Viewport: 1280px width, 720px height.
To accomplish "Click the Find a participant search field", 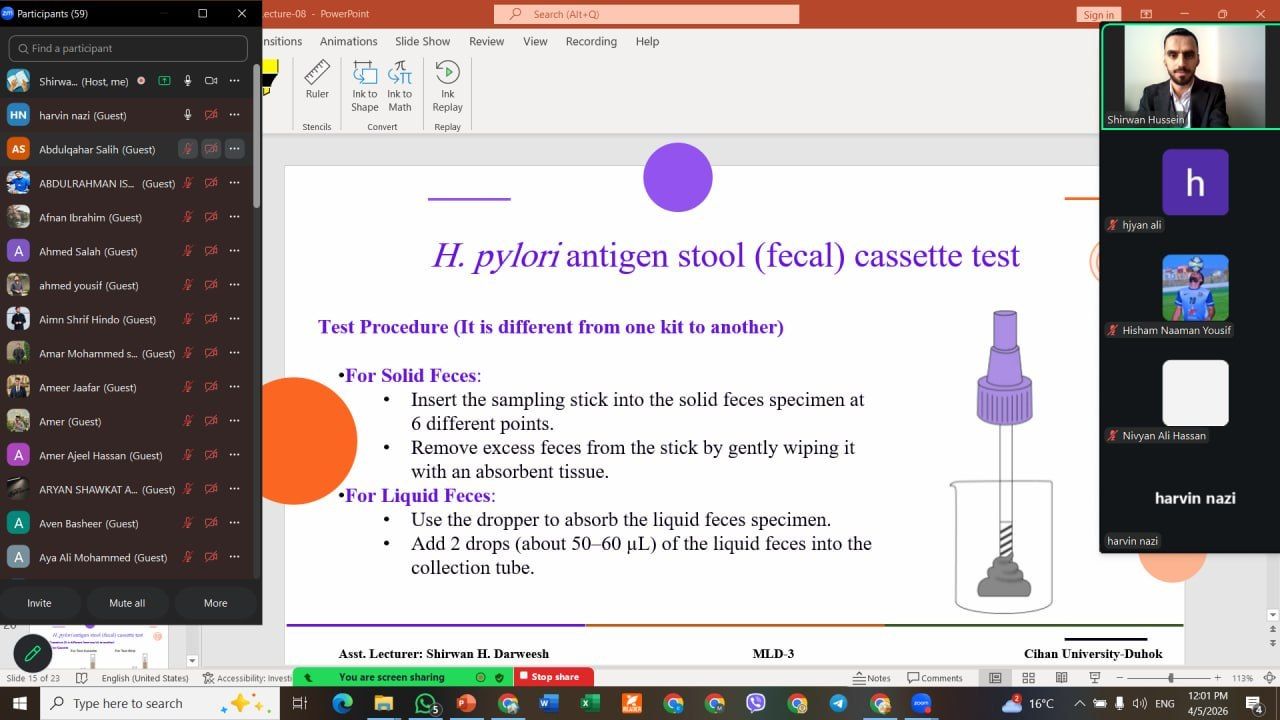I will (128, 48).
